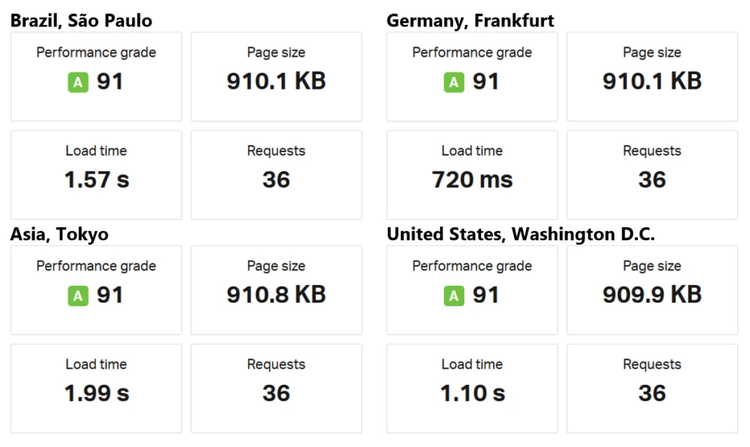Click the green A badge under Washington D.C.
Image resolution: width=750 pixels, height=447 pixels.
coord(454,296)
